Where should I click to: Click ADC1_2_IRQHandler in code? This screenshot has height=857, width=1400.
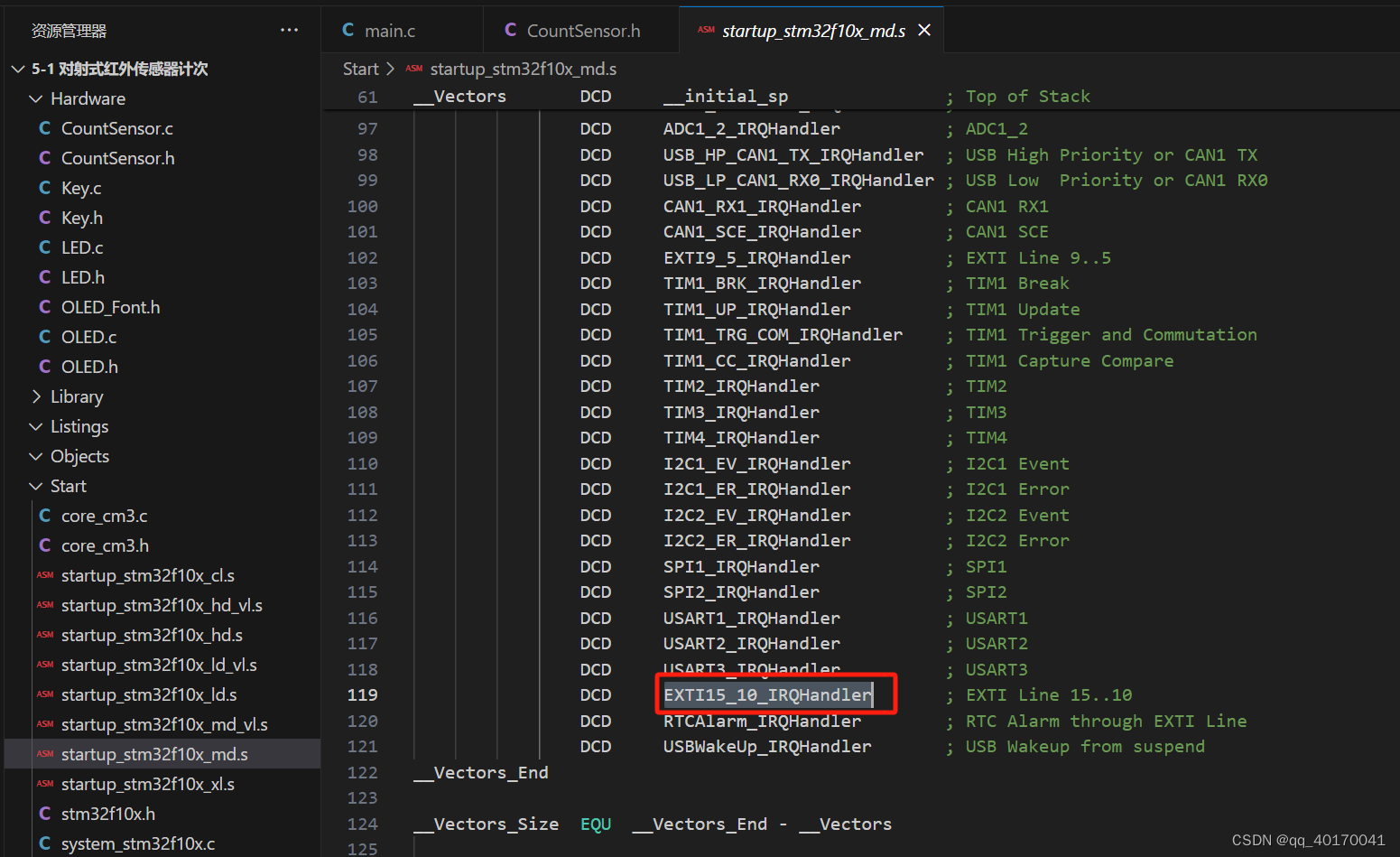coord(752,128)
